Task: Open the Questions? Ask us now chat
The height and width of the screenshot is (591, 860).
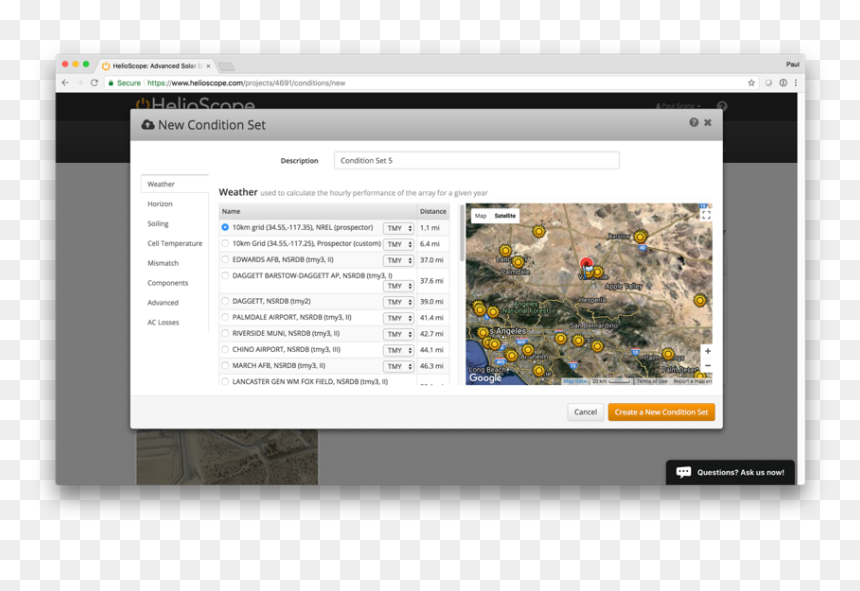Action: point(730,472)
